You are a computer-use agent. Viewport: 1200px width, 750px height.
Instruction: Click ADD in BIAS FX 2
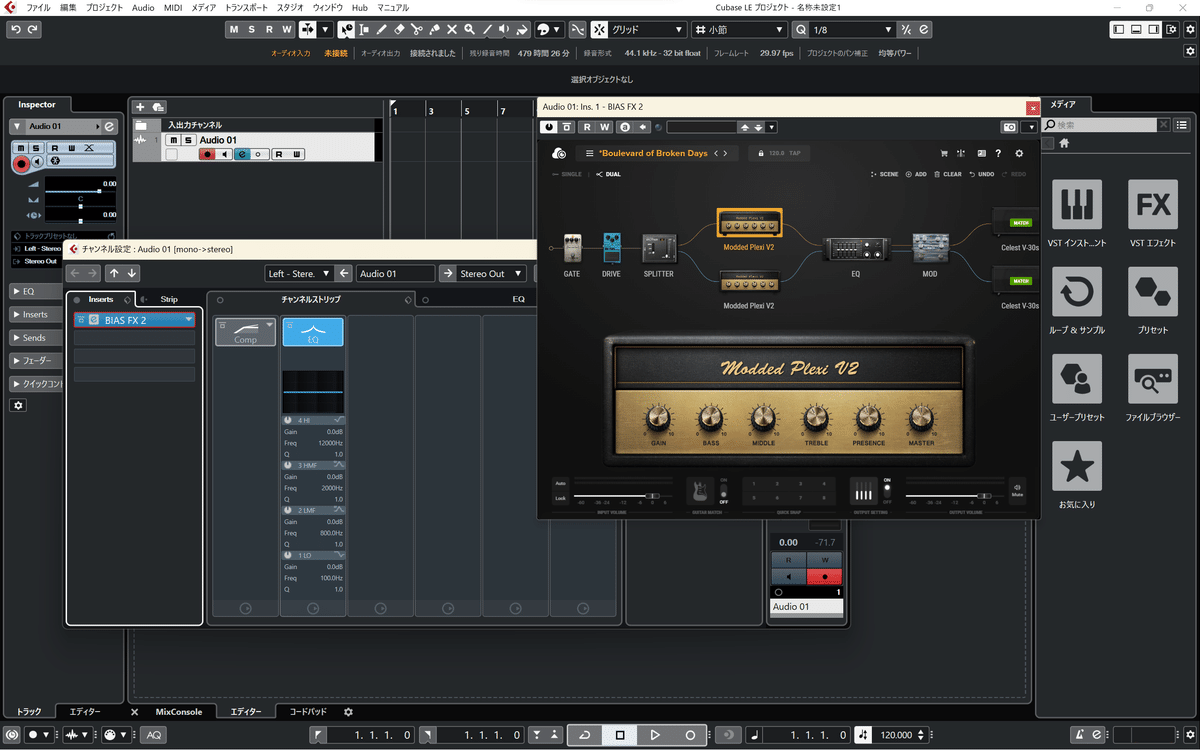pyautogui.click(x=916, y=174)
